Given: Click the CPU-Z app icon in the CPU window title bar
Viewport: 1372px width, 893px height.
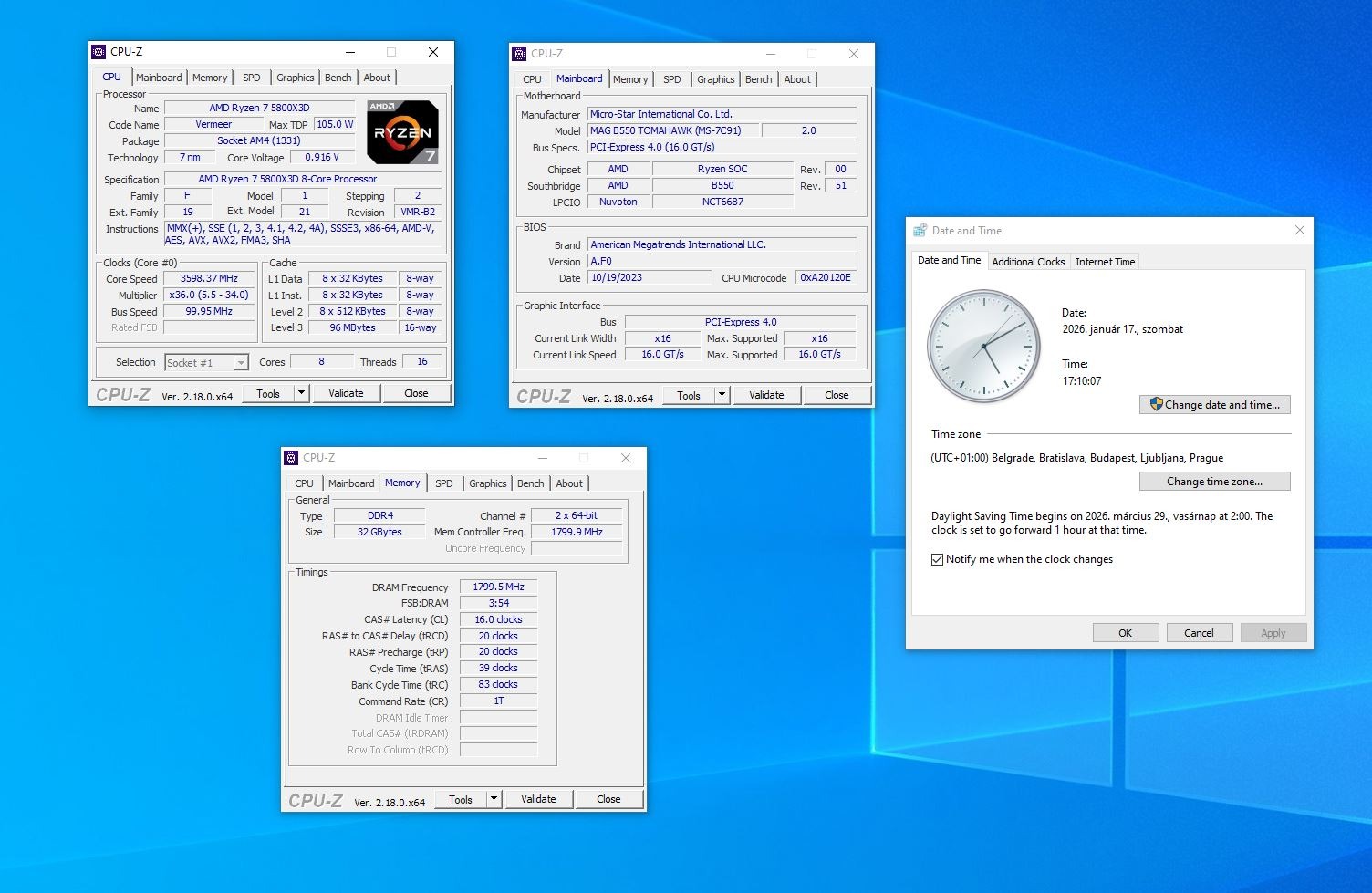Looking at the screenshot, I should [99, 52].
